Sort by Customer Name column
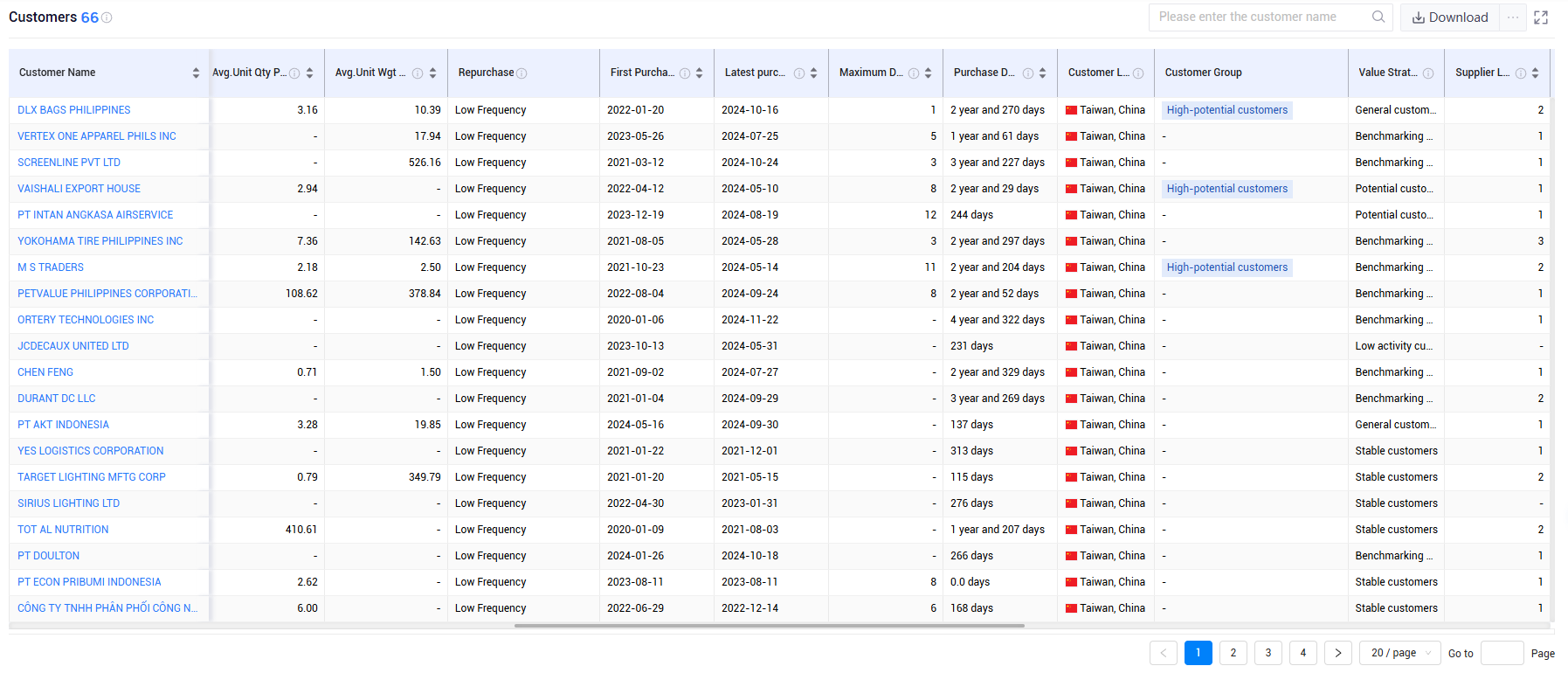Viewport: 1568px width, 673px height. coord(196,73)
